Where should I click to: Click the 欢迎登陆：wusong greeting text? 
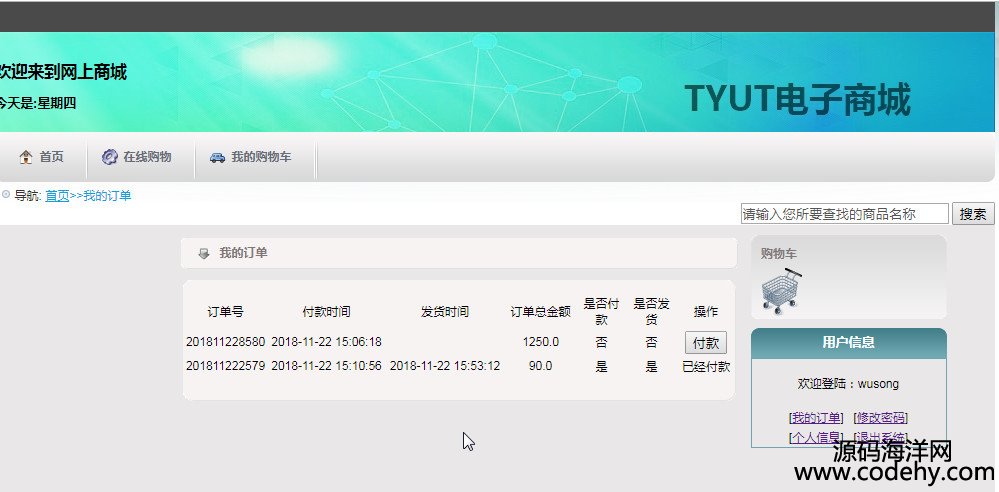848,384
